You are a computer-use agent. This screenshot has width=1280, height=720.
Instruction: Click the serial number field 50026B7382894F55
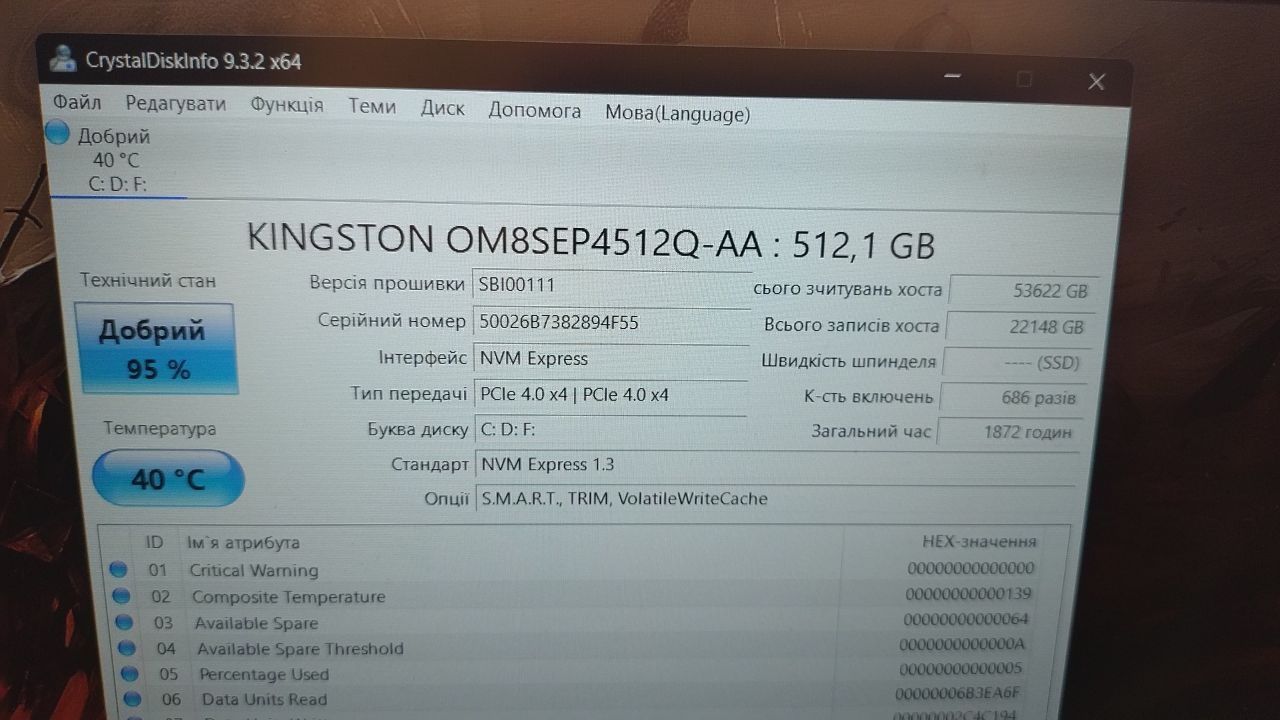610,322
